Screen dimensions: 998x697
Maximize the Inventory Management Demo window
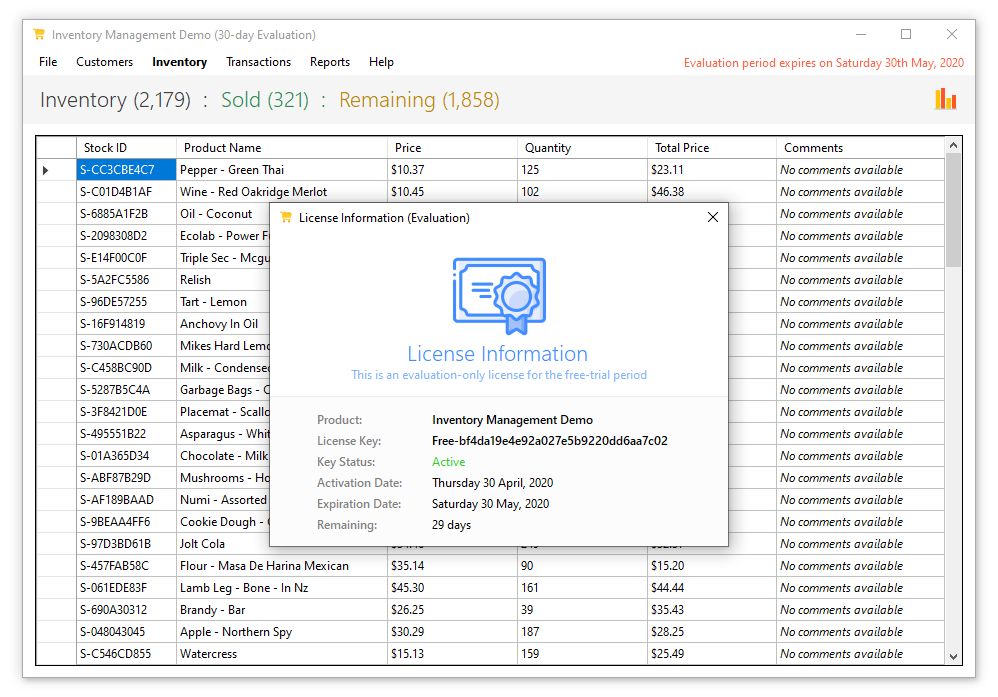(906, 34)
